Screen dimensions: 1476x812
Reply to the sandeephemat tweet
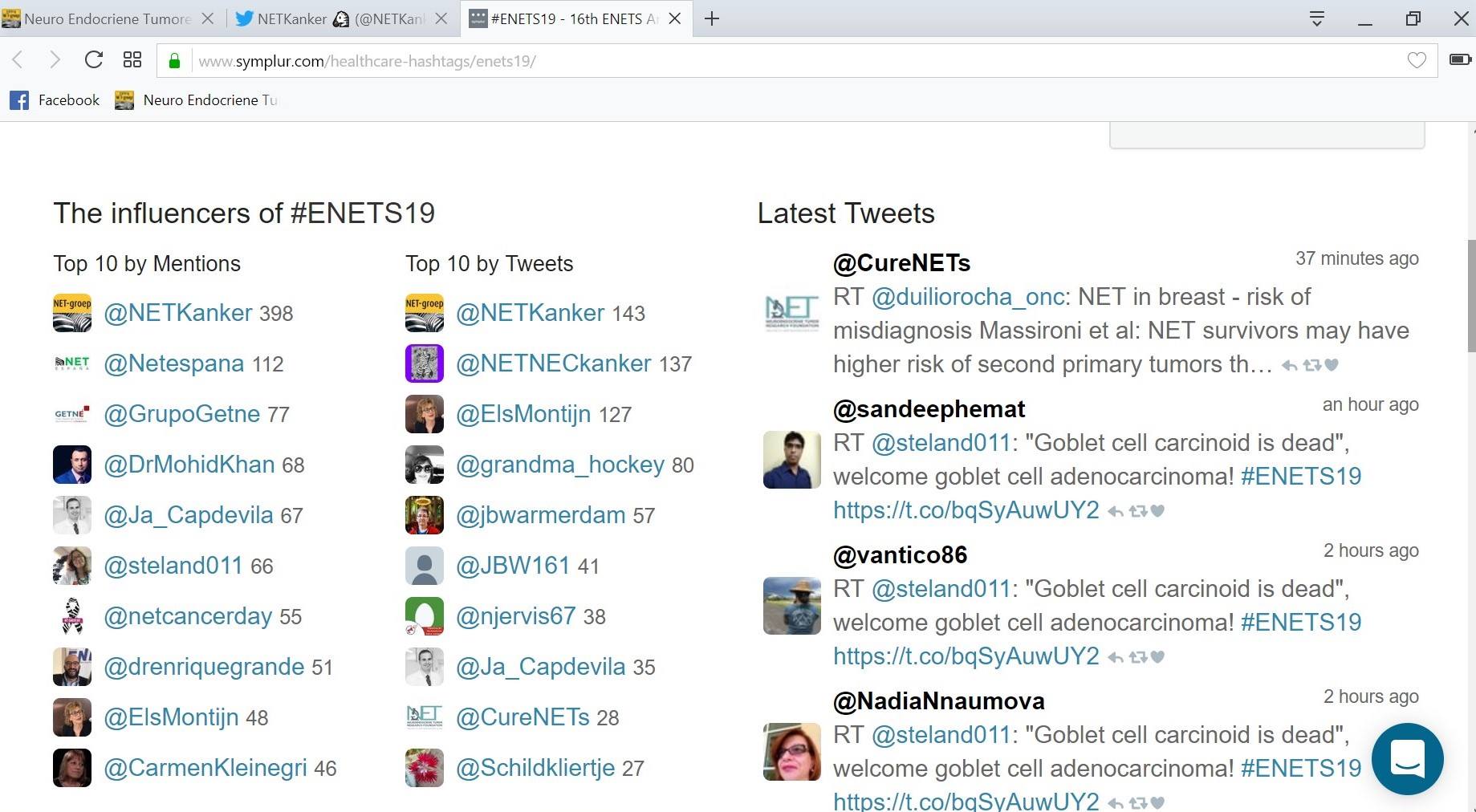[x=1116, y=512]
